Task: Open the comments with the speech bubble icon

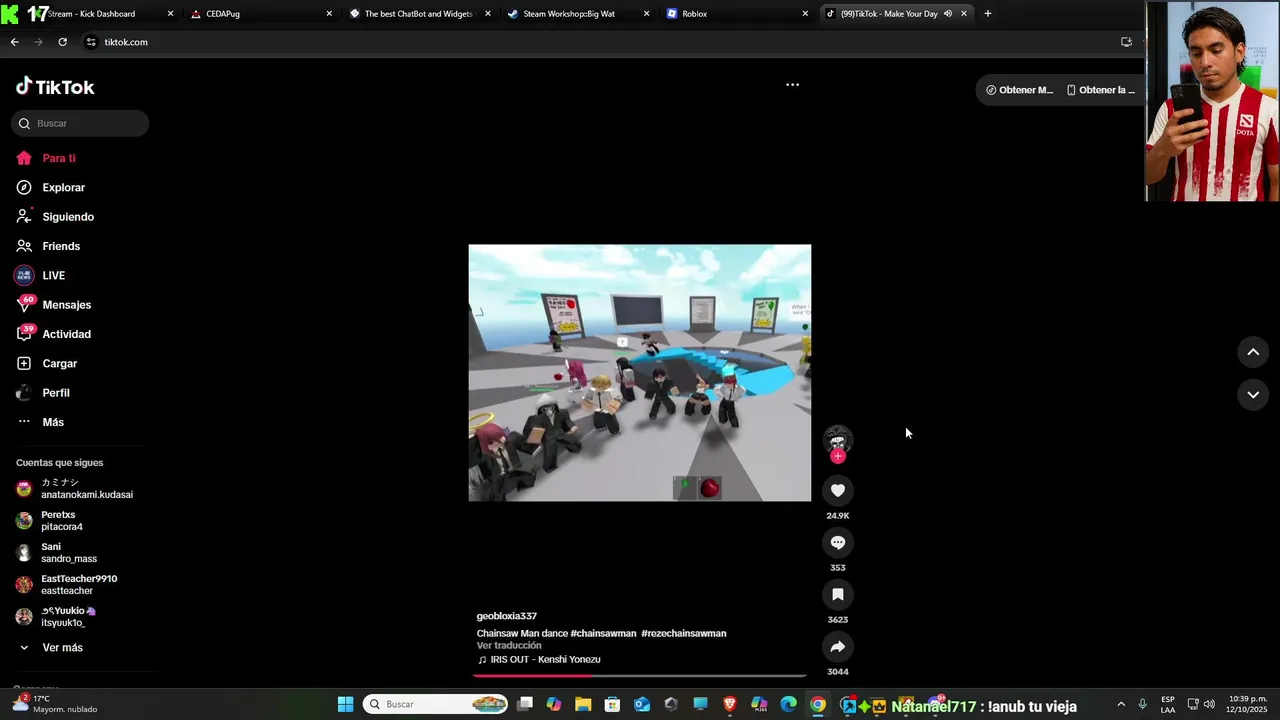Action: [x=838, y=542]
